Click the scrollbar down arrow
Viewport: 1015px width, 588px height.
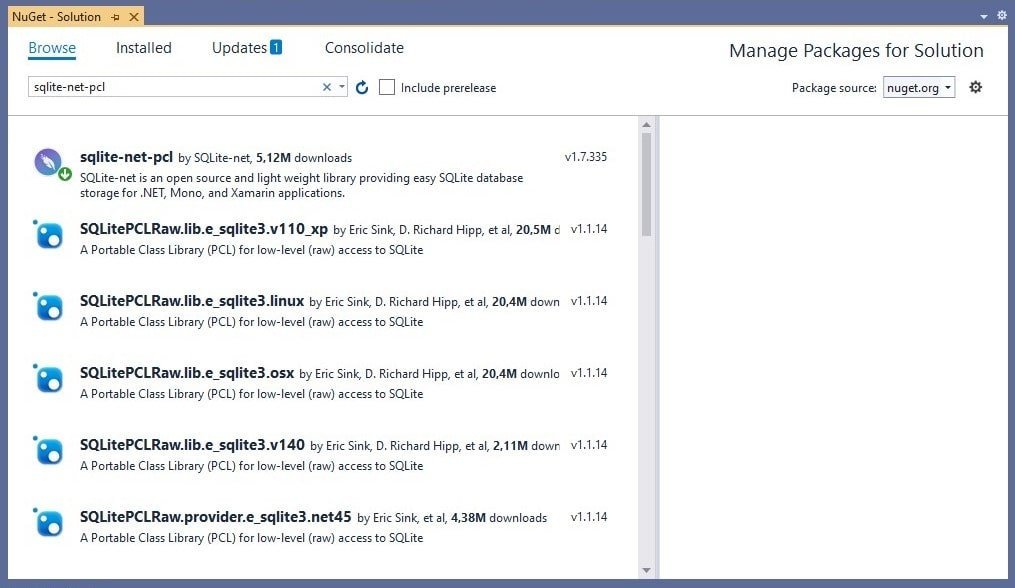[x=646, y=571]
